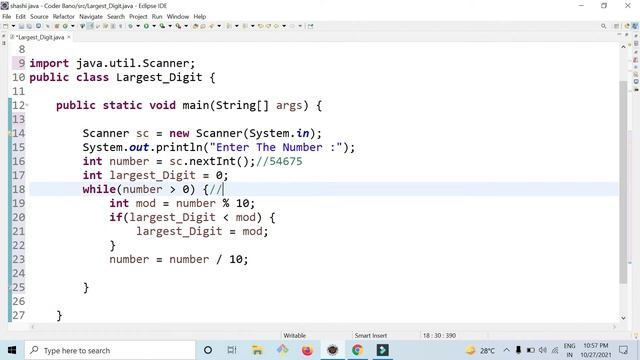
Task: Select the Largest_Digit.java editor tab
Action: pos(40,37)
